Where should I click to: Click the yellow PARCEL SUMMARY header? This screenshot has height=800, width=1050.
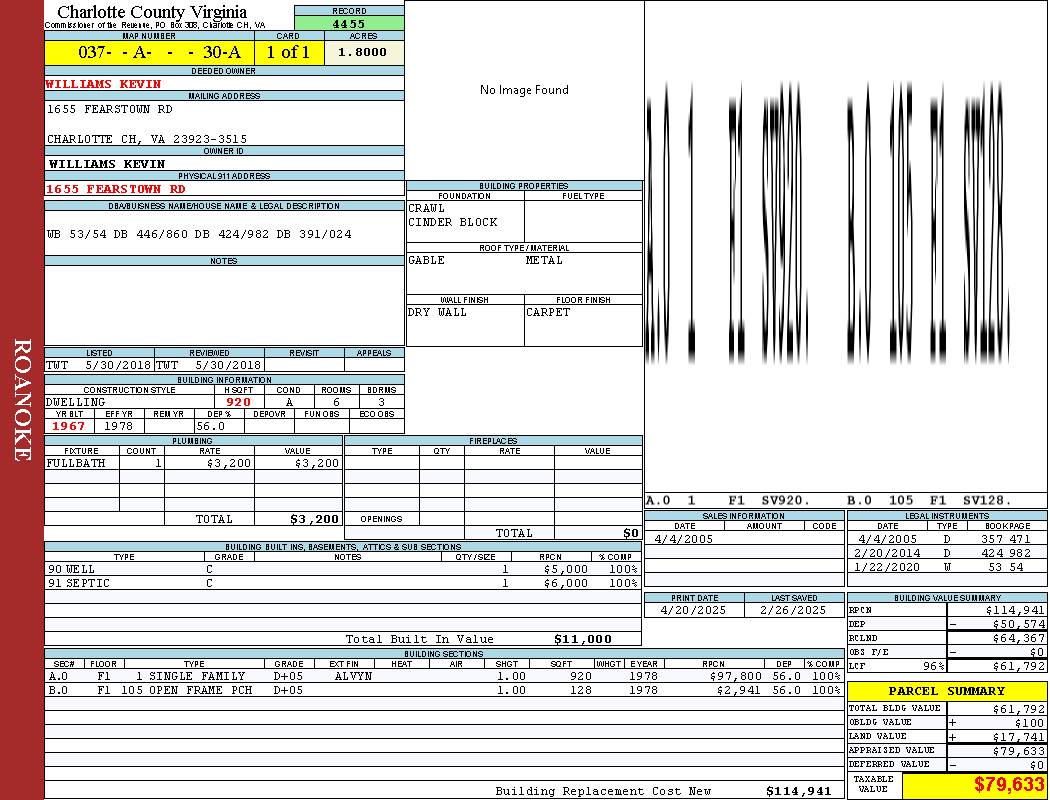click(x=946, y=691)
